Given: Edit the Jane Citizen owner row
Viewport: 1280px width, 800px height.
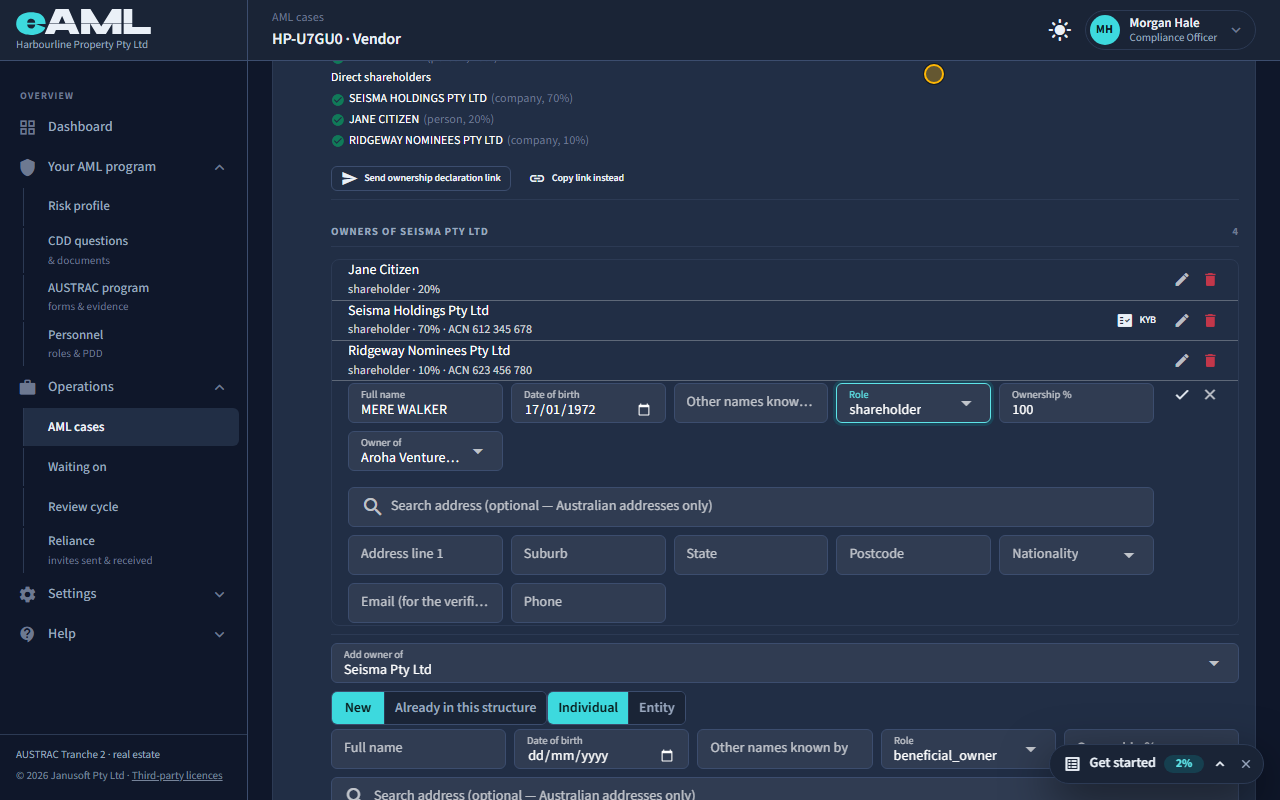Looking at the screenshot, I should (x=1182, y=280).
